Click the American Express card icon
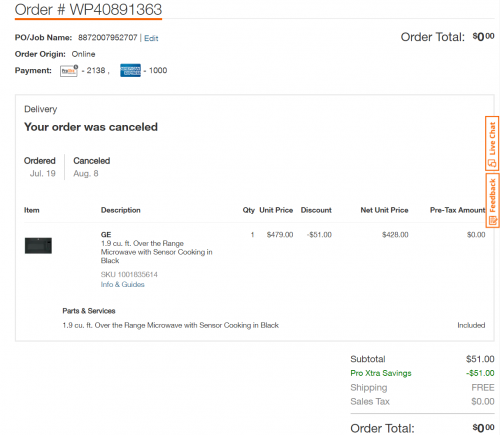 [130, 70]
